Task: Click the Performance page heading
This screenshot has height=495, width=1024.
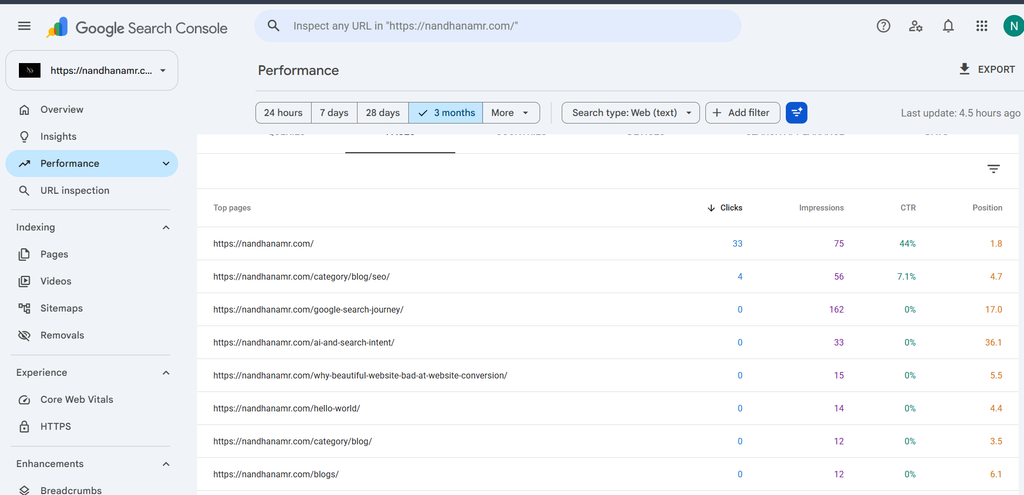Action: click(298, 71)
